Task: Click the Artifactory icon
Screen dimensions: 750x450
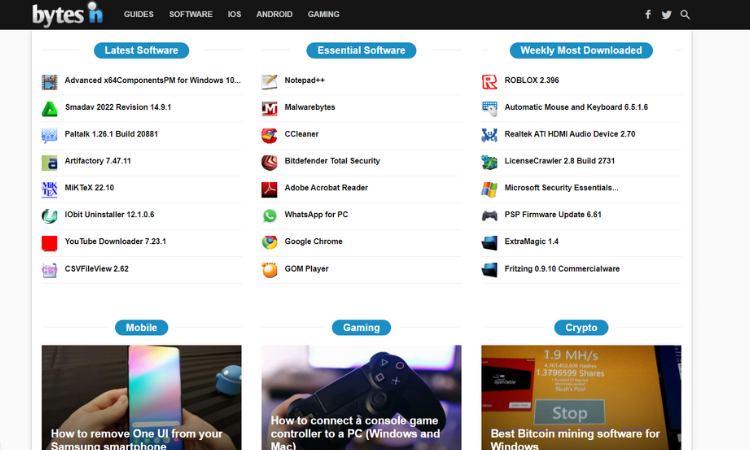Action: 49,163
